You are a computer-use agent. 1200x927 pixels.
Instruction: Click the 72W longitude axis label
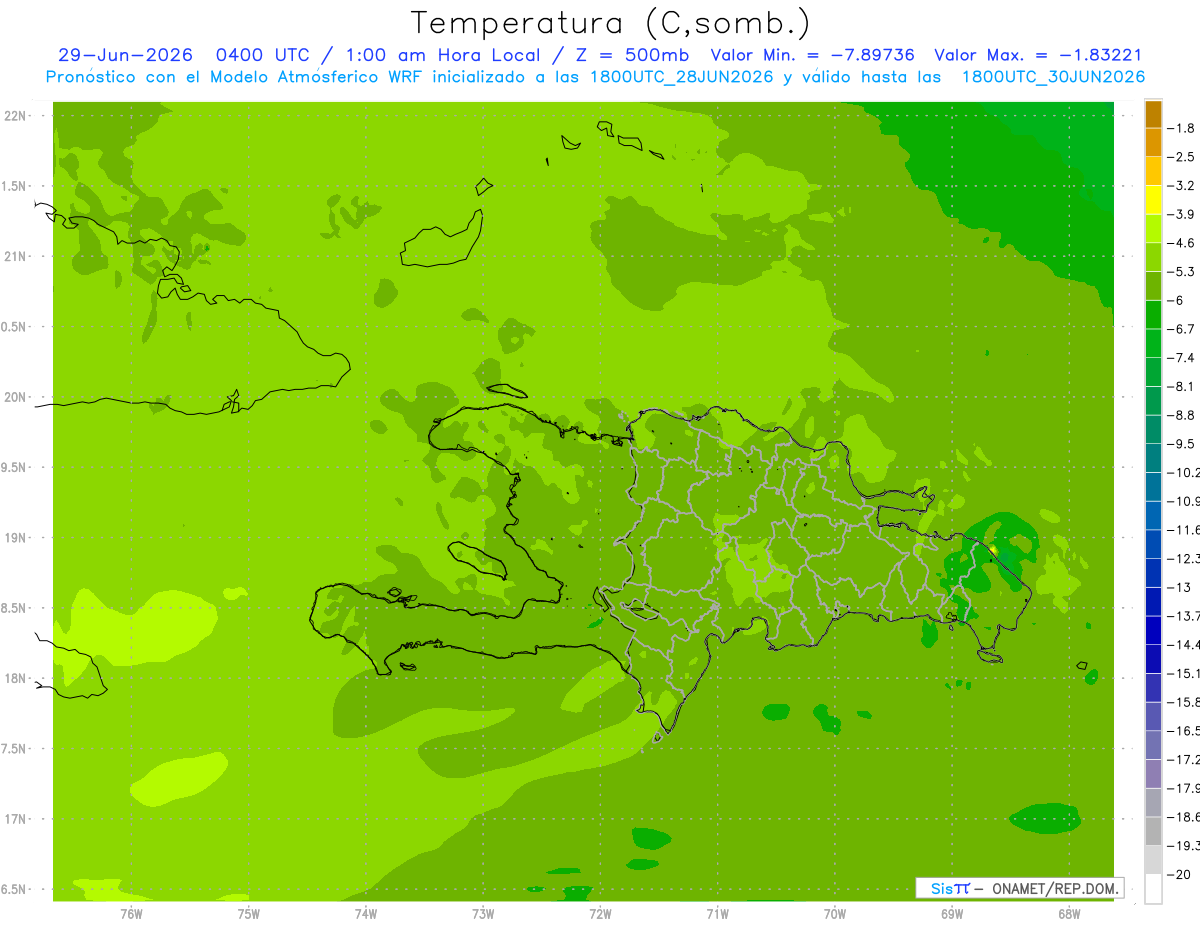[x=600, y=913]
